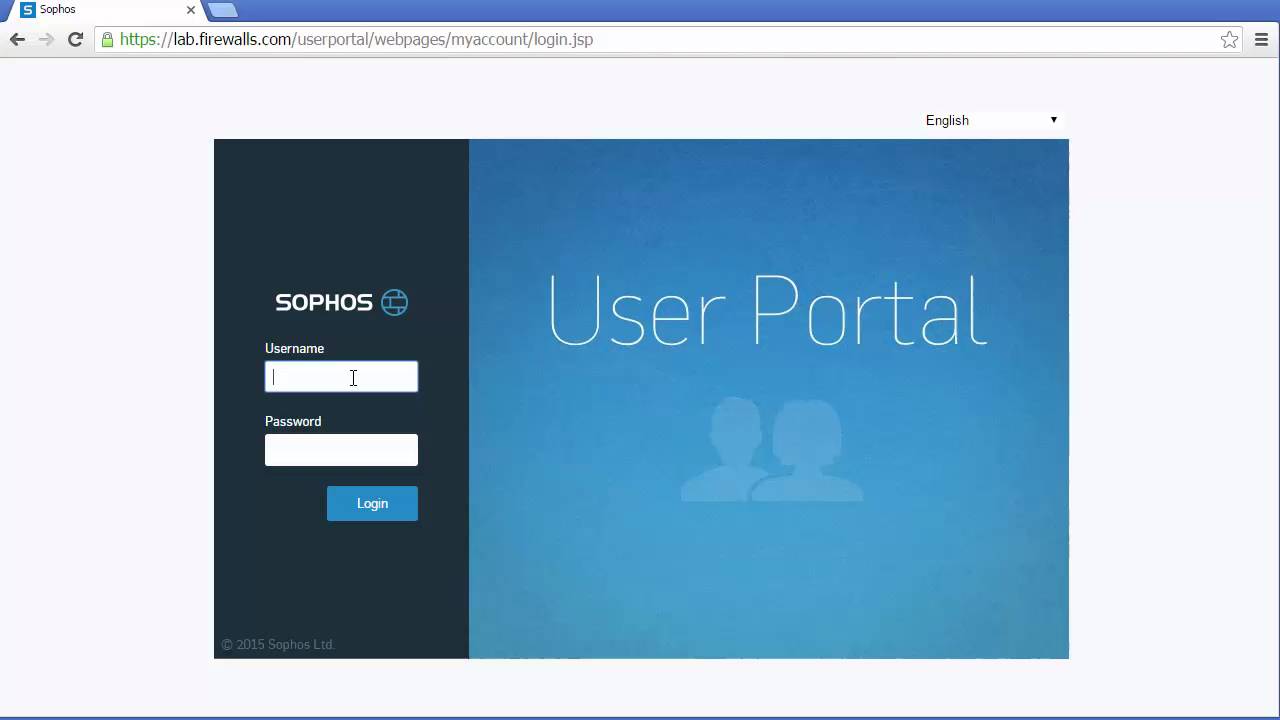The height and width of the screenshot is (720, 1280).
Task: Reload the page with the refresh icon
Action: pos(75,39)
